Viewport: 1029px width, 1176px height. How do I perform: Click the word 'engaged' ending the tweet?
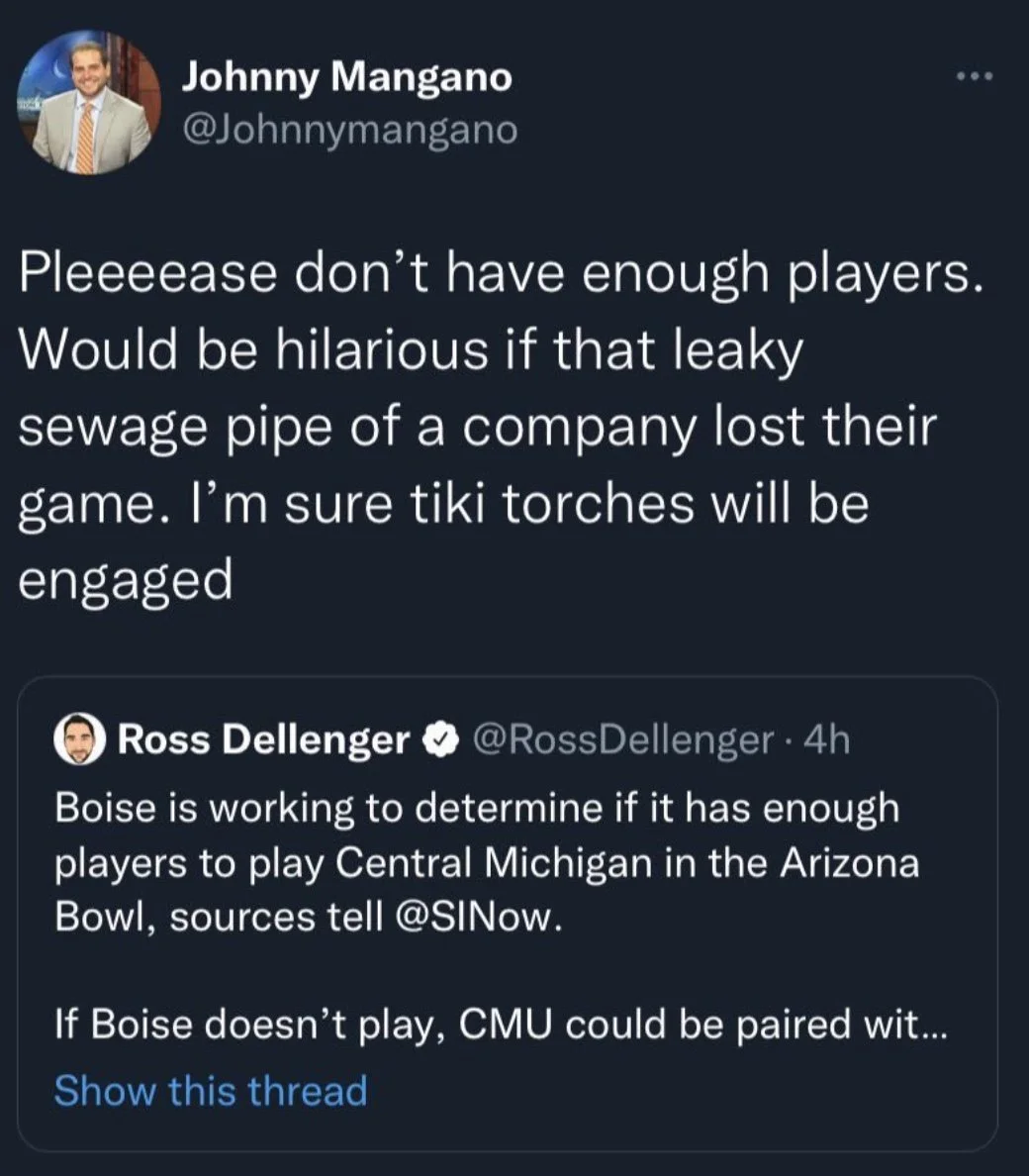coord(126,581)
